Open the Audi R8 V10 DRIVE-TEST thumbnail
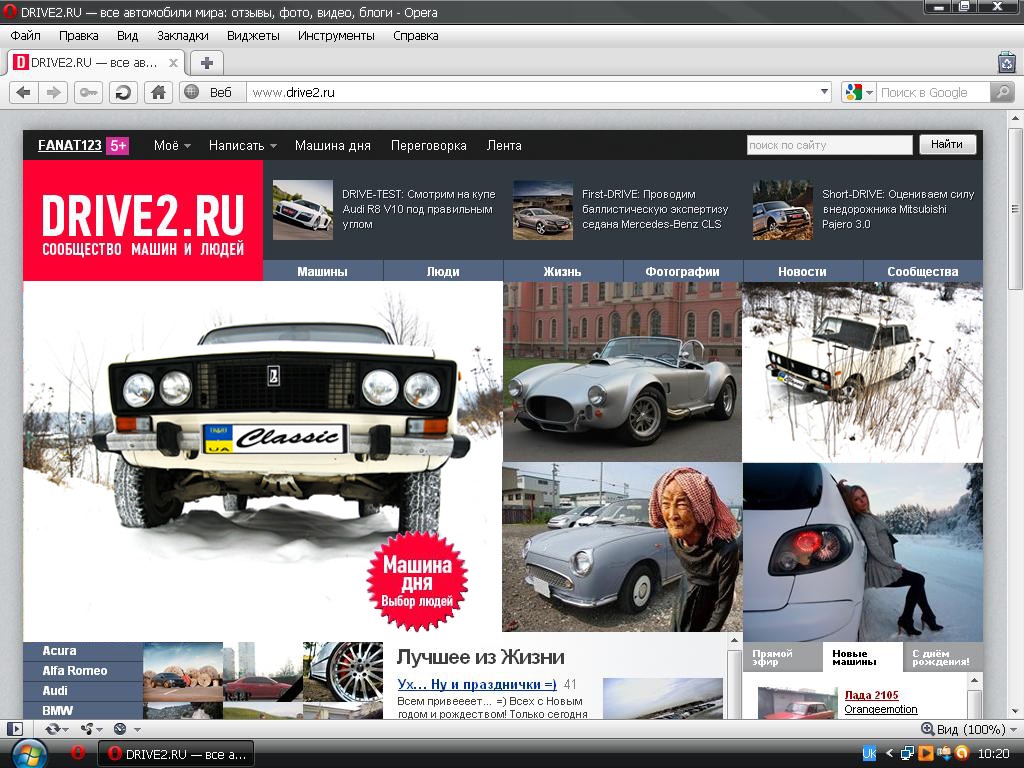The image size is (1024, 768). click(x=302, y=210)
